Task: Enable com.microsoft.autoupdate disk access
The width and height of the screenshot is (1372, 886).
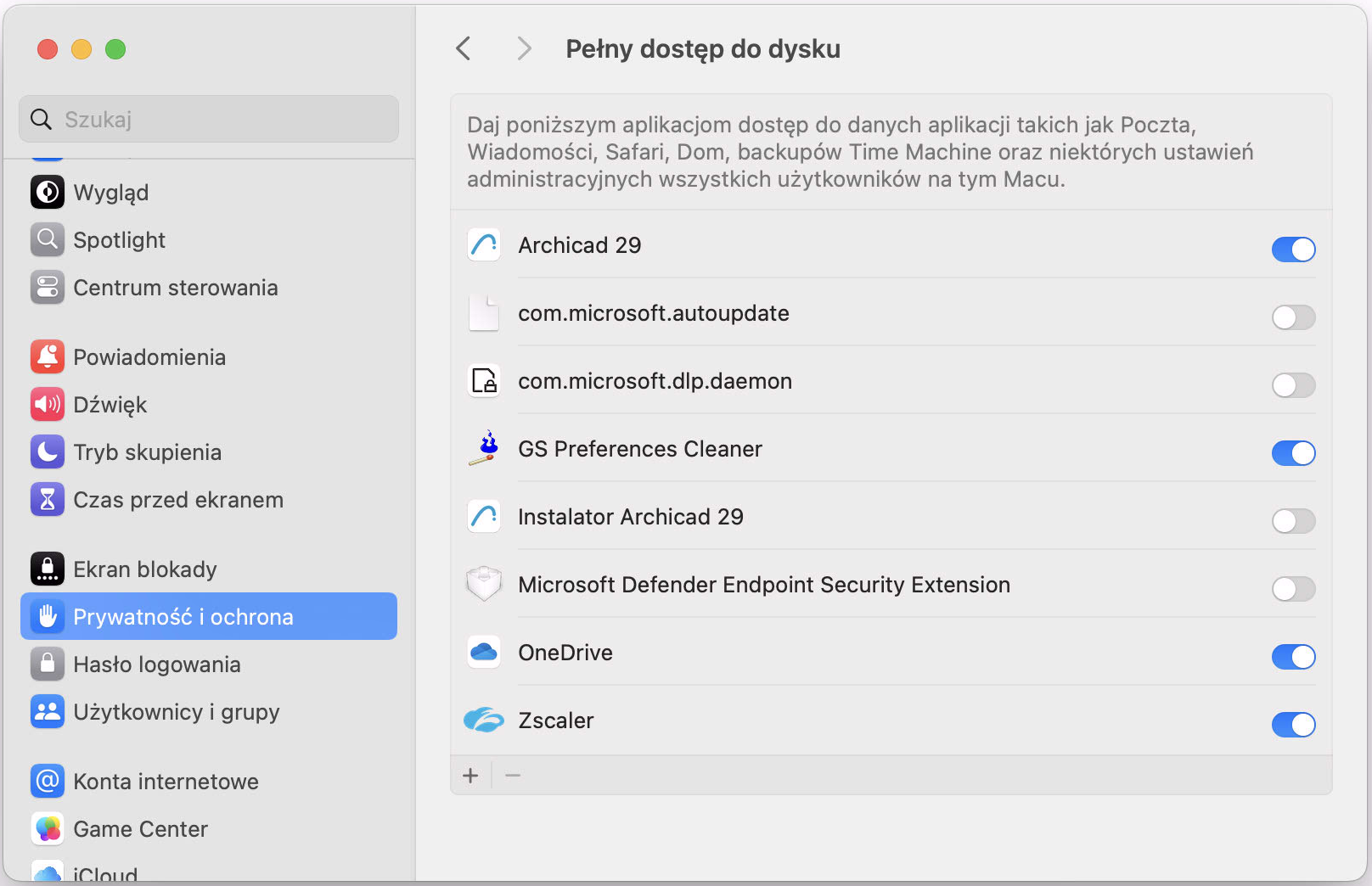Action: click(1293, 317)
